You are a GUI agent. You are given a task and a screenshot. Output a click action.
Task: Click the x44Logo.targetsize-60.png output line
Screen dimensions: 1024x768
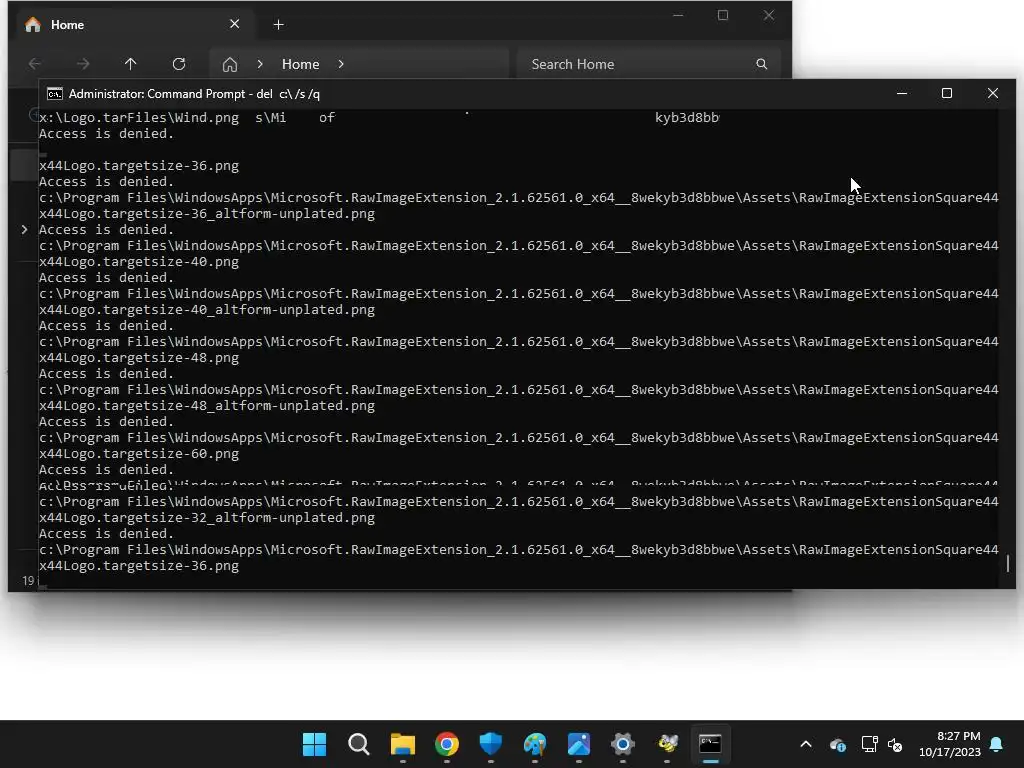pyautogui.click(x=139, y=454)
